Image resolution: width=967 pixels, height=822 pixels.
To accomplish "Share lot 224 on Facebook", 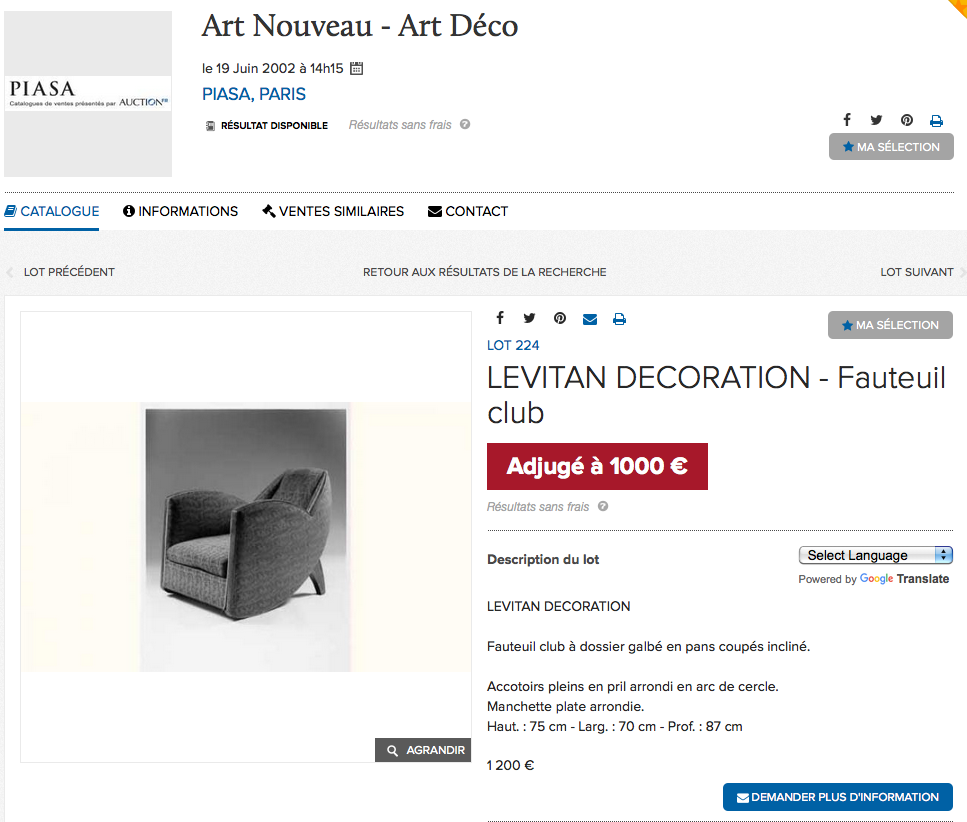I will tap(500, 319).
